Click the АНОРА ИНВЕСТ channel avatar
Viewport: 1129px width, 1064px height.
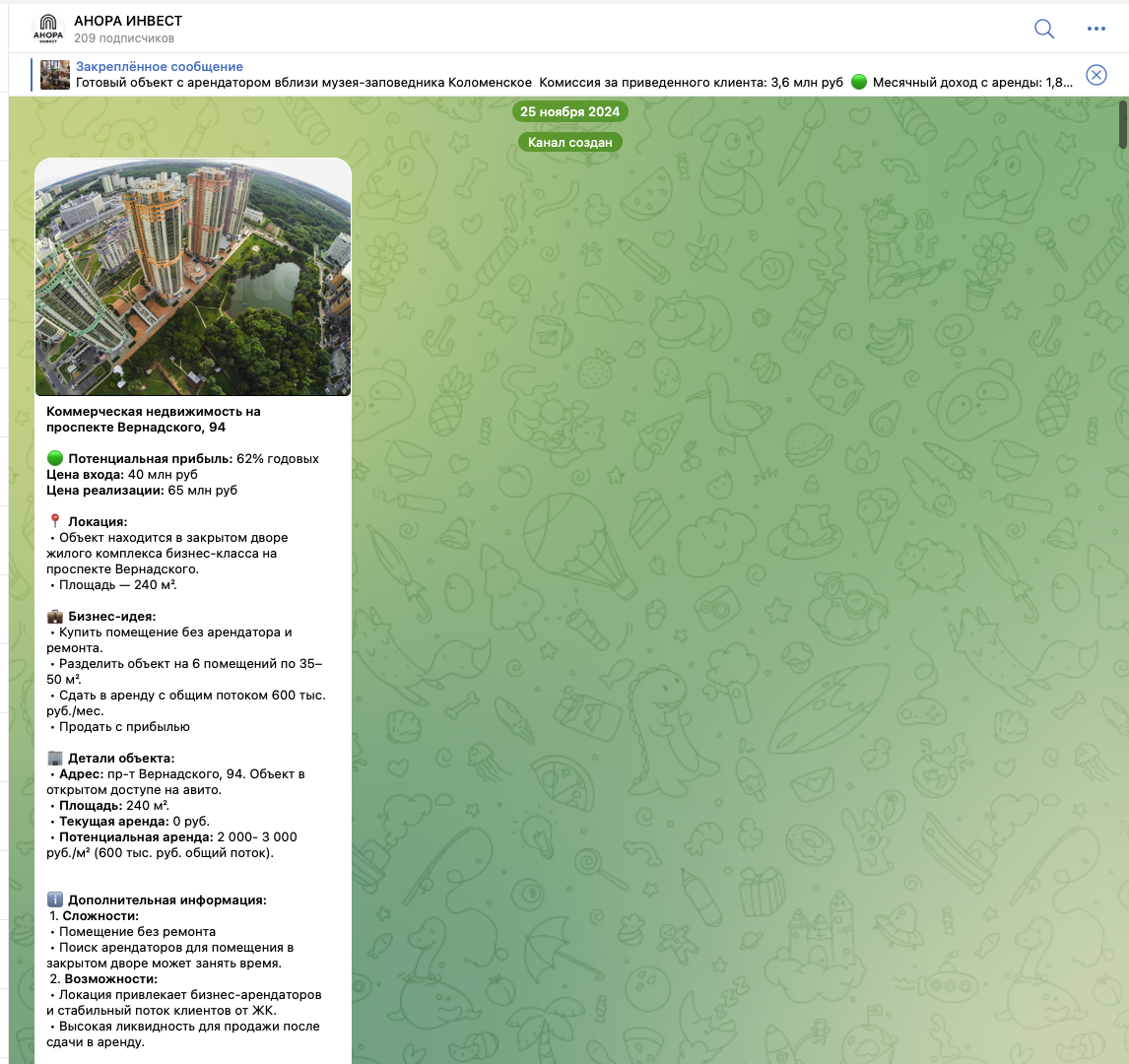48,29
